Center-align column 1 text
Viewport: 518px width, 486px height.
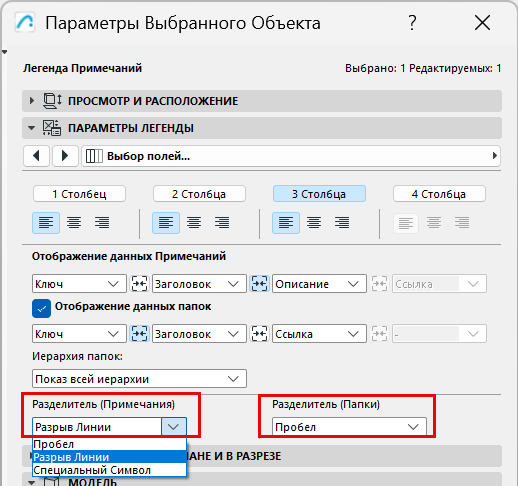tap(74, 223)
